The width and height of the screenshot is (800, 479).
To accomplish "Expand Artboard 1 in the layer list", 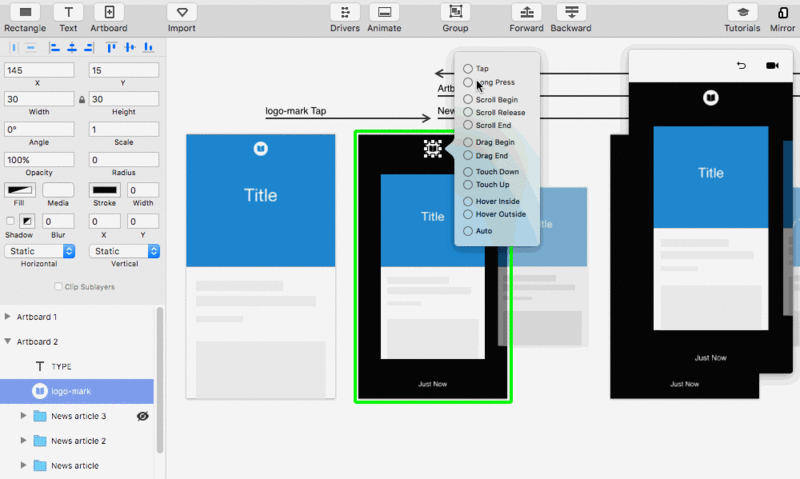I will tap(8, 316).
